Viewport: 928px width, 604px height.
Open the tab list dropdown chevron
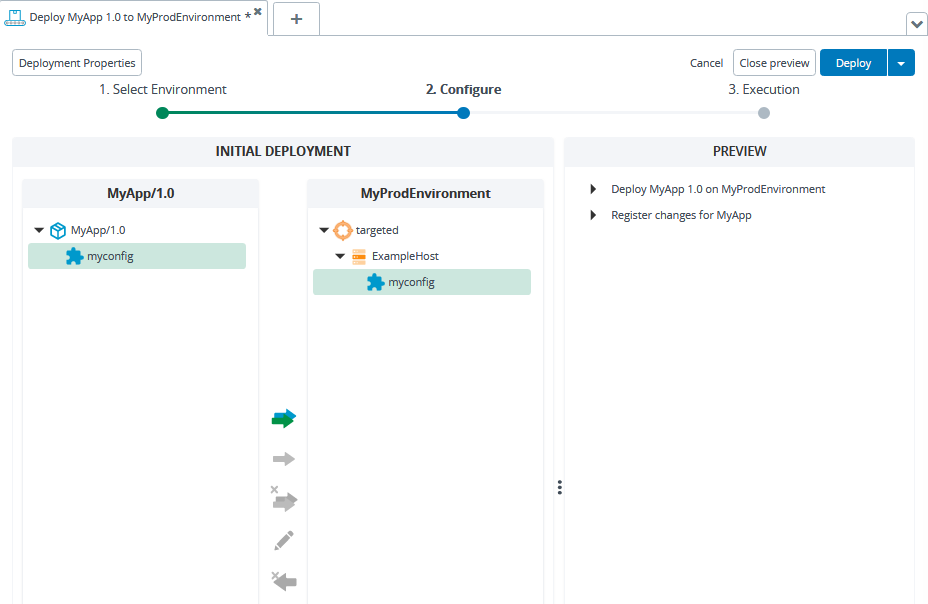pyautogui.click(x=916, y=24)
